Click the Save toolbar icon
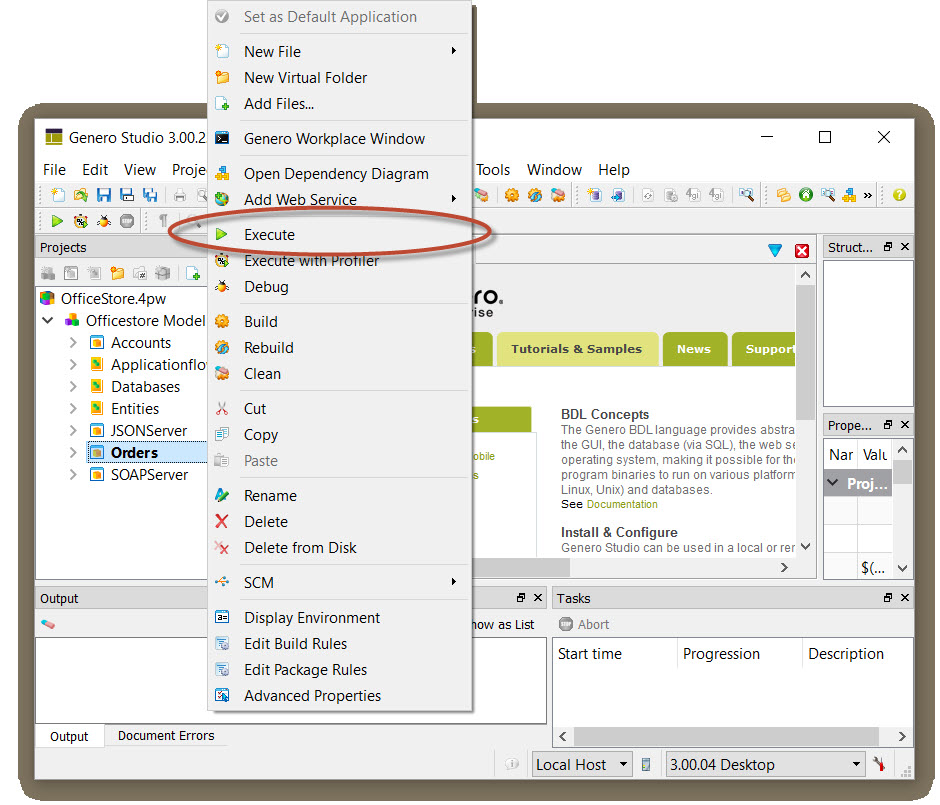This screenshot has height=805, width=940. click(104, 195)
